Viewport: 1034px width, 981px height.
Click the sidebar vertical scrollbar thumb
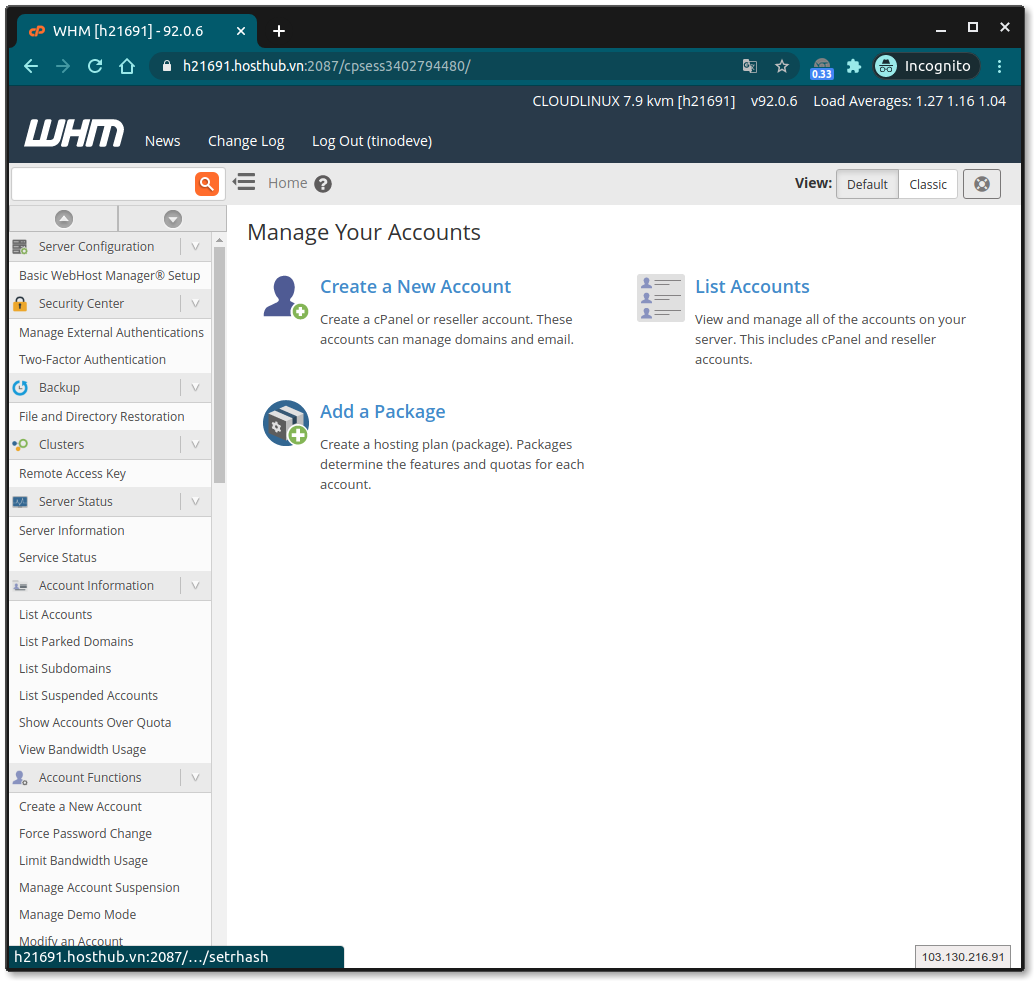(x=220, y=365)
